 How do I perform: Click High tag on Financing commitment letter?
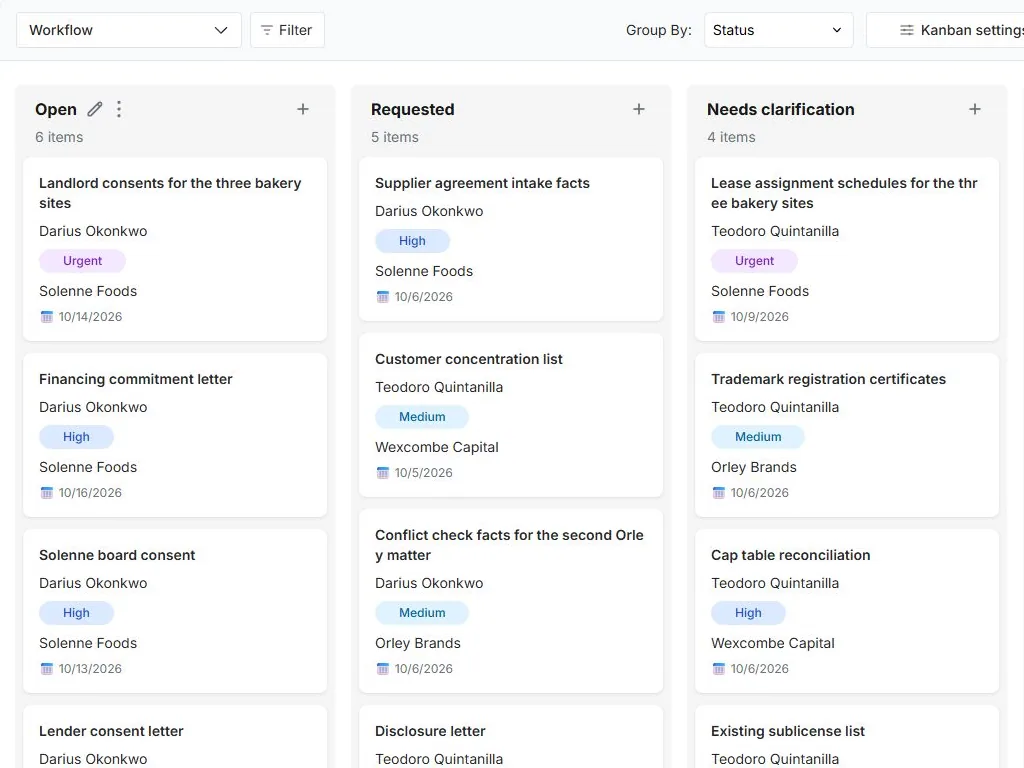click(x=76, y=437)
